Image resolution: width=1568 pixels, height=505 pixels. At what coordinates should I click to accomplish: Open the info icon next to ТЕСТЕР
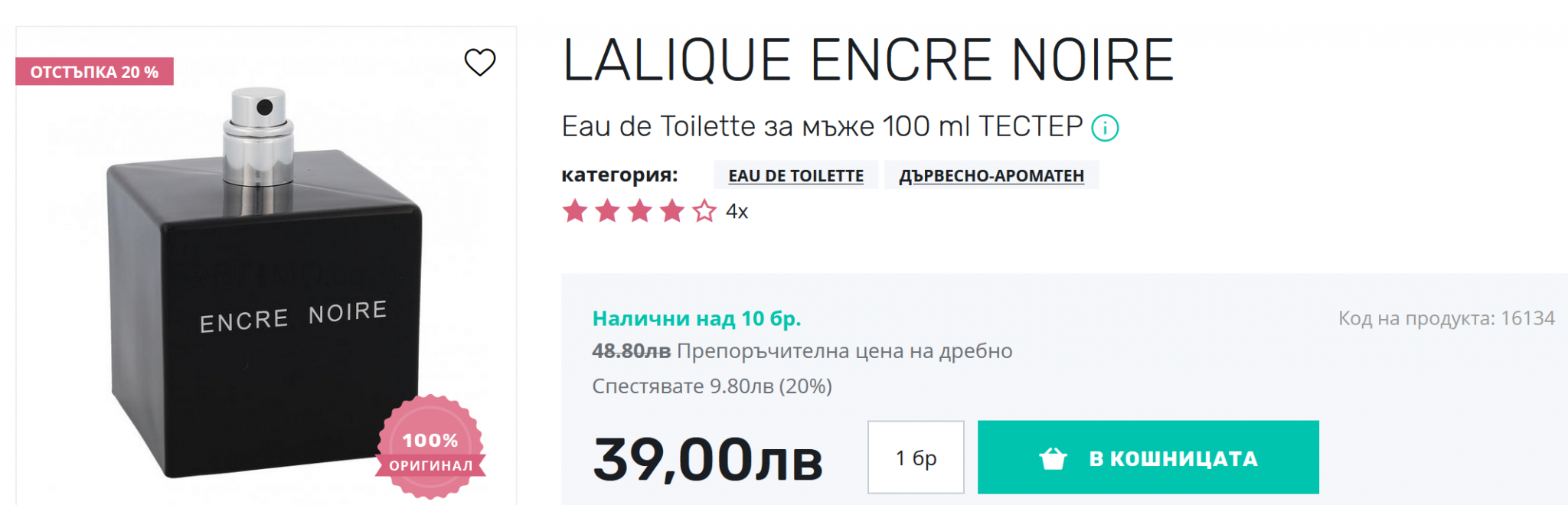pos(1105,128)
